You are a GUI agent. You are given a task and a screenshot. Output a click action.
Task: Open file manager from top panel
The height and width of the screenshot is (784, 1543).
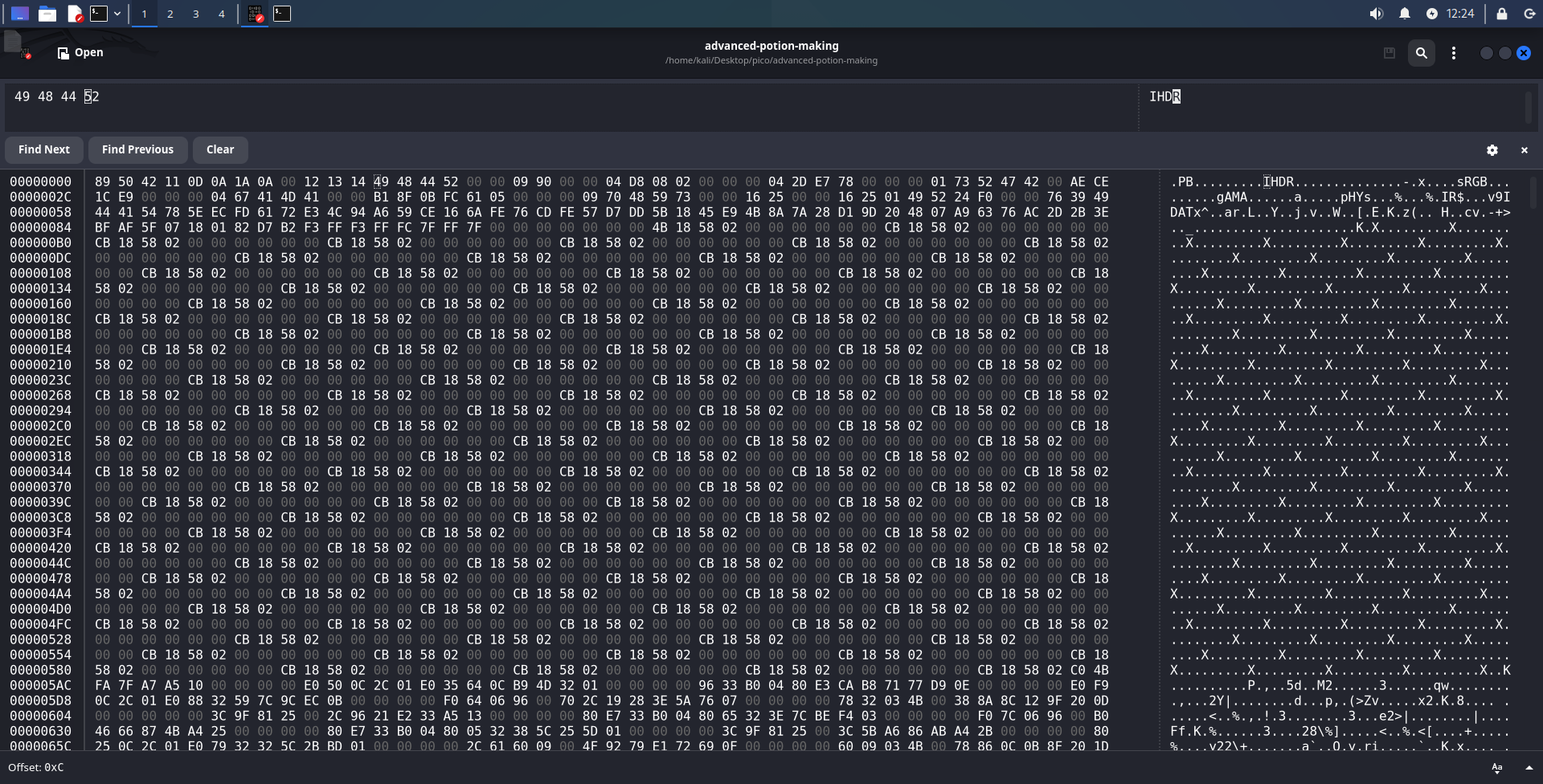(x=47, y=14)
